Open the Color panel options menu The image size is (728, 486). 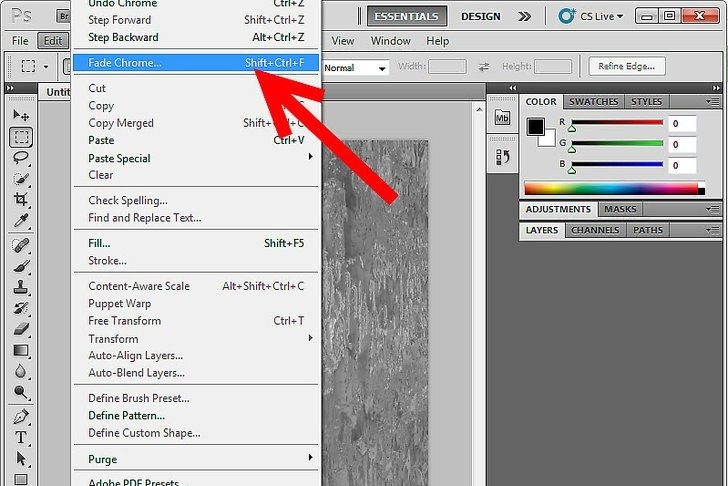713,102
